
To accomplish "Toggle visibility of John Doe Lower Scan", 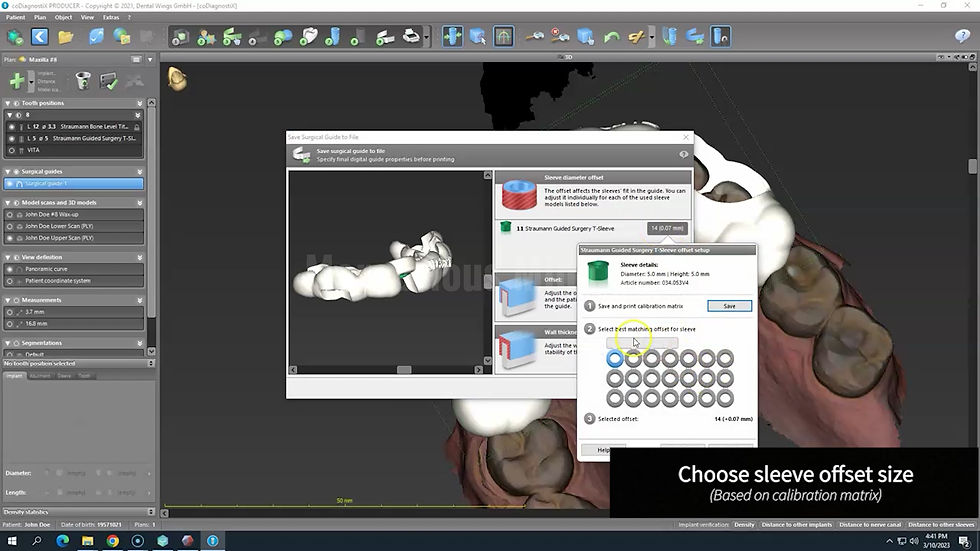I will coord(9,226).
